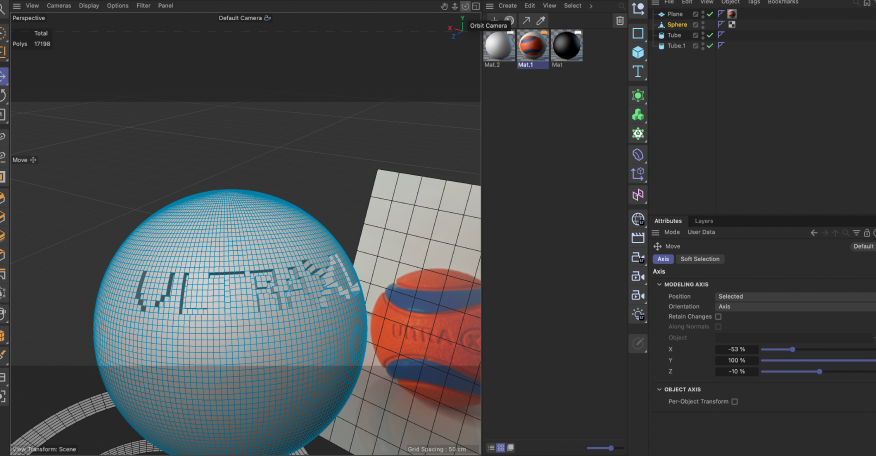Select the Cube primitive icon
Image resolution: width=876 pixels, height=456 pixels.
(x=638, y=52)
